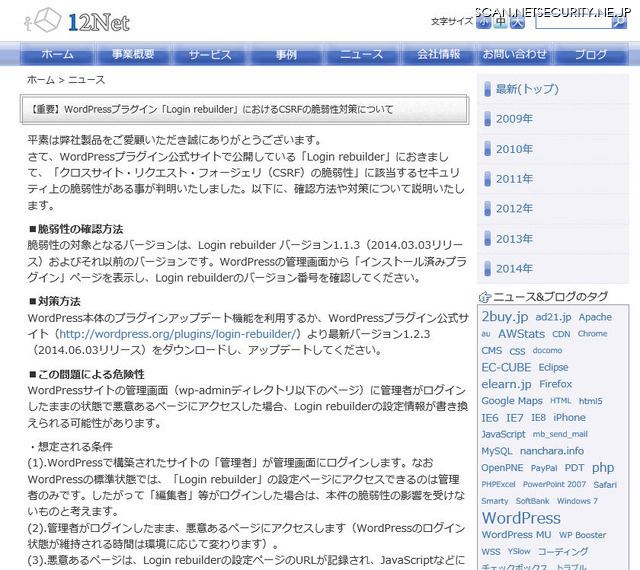This screenshot has height=570, width=640.
Task: Select the YSlow tag
Action: pyautogui.click(x=519, y=552)
